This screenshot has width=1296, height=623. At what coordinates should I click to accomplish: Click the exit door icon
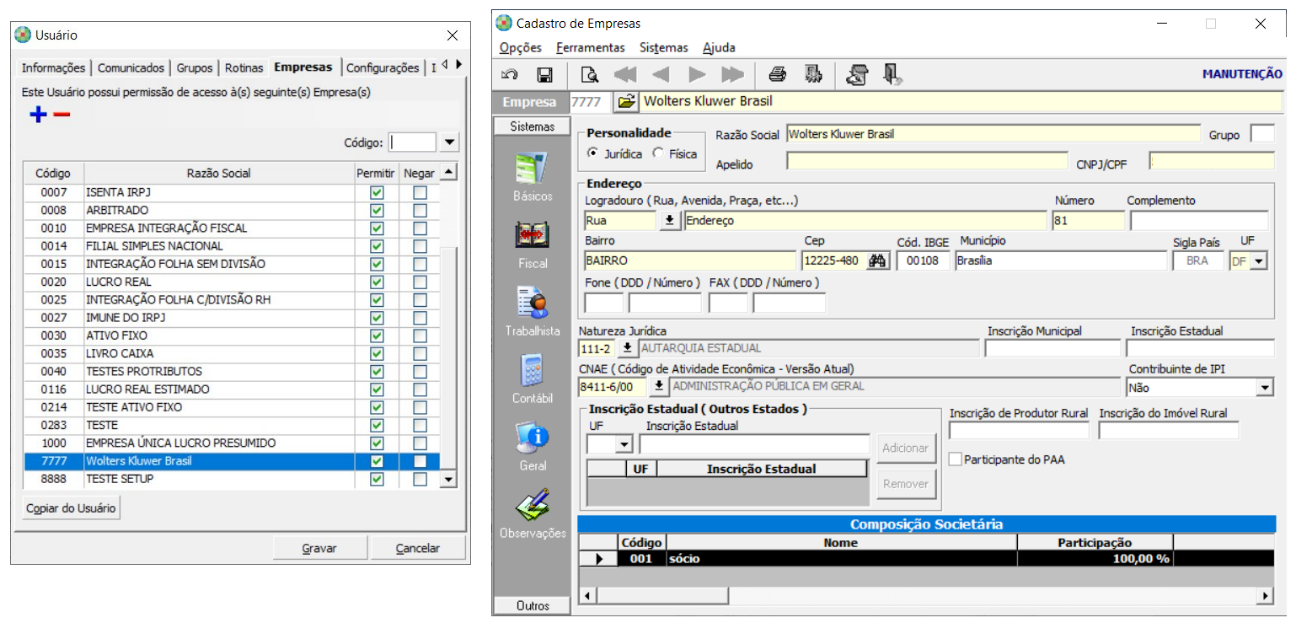[893, 74]
